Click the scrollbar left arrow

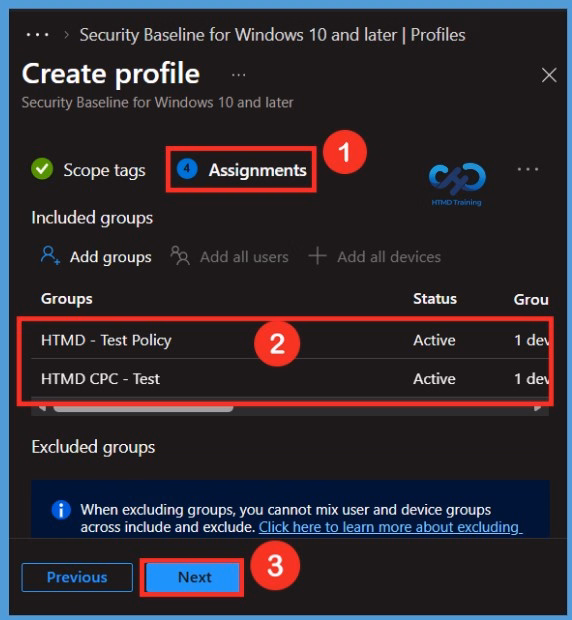point(42,408)
